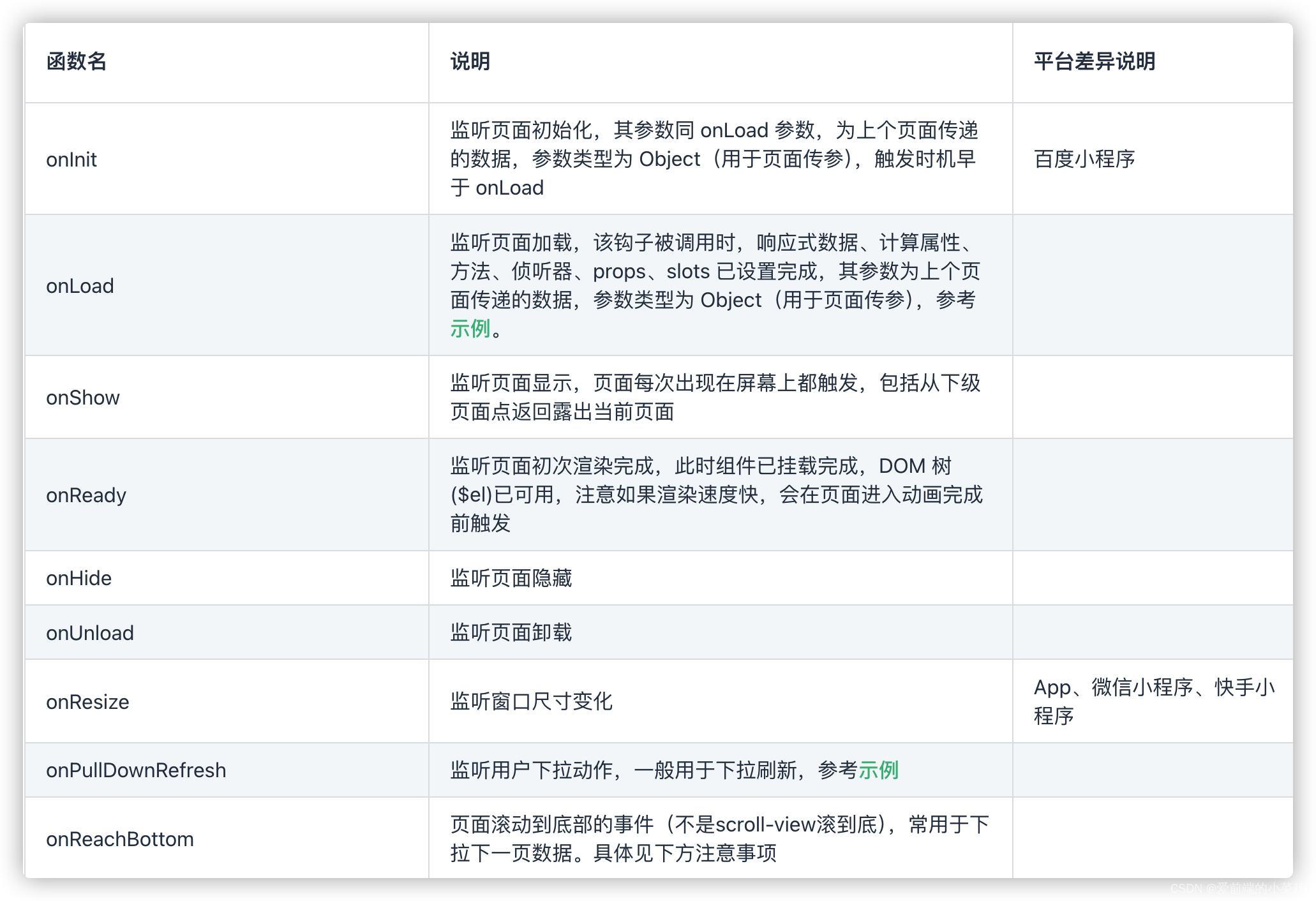Image resolution: width=1316 pixels, height=901 pixels.
Task: Click the onReady function name
Action: 86,495
